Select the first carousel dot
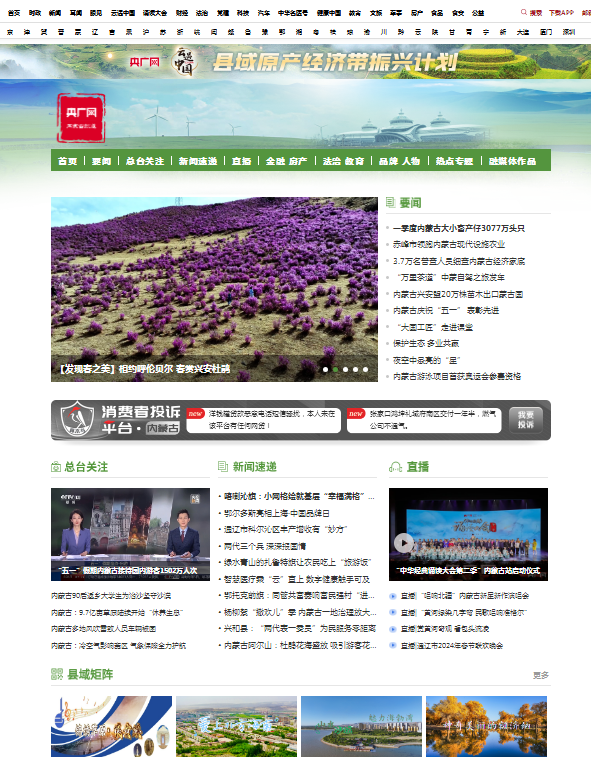Screen dimensions: 591x763 (x=325, y=369)
